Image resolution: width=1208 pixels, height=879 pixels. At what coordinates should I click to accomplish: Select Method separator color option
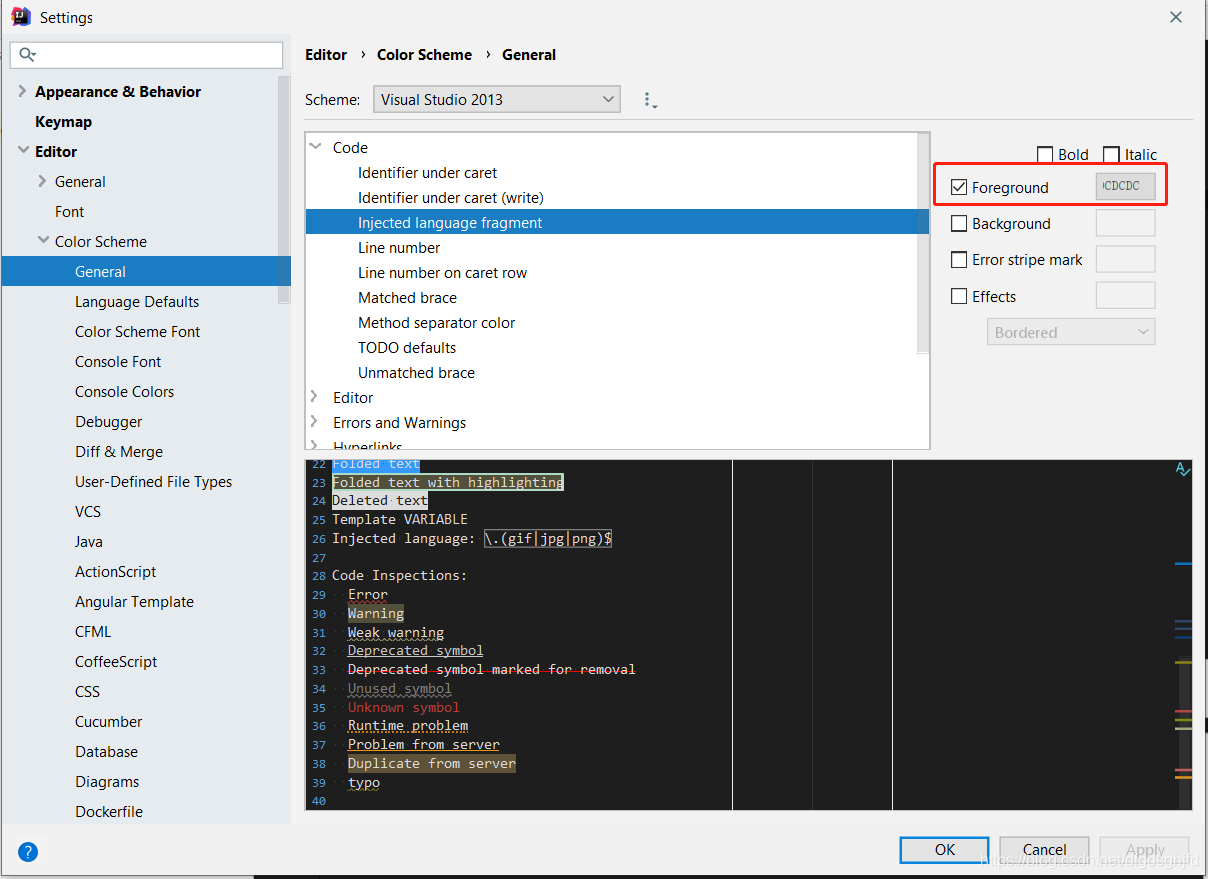click(437, 322)
